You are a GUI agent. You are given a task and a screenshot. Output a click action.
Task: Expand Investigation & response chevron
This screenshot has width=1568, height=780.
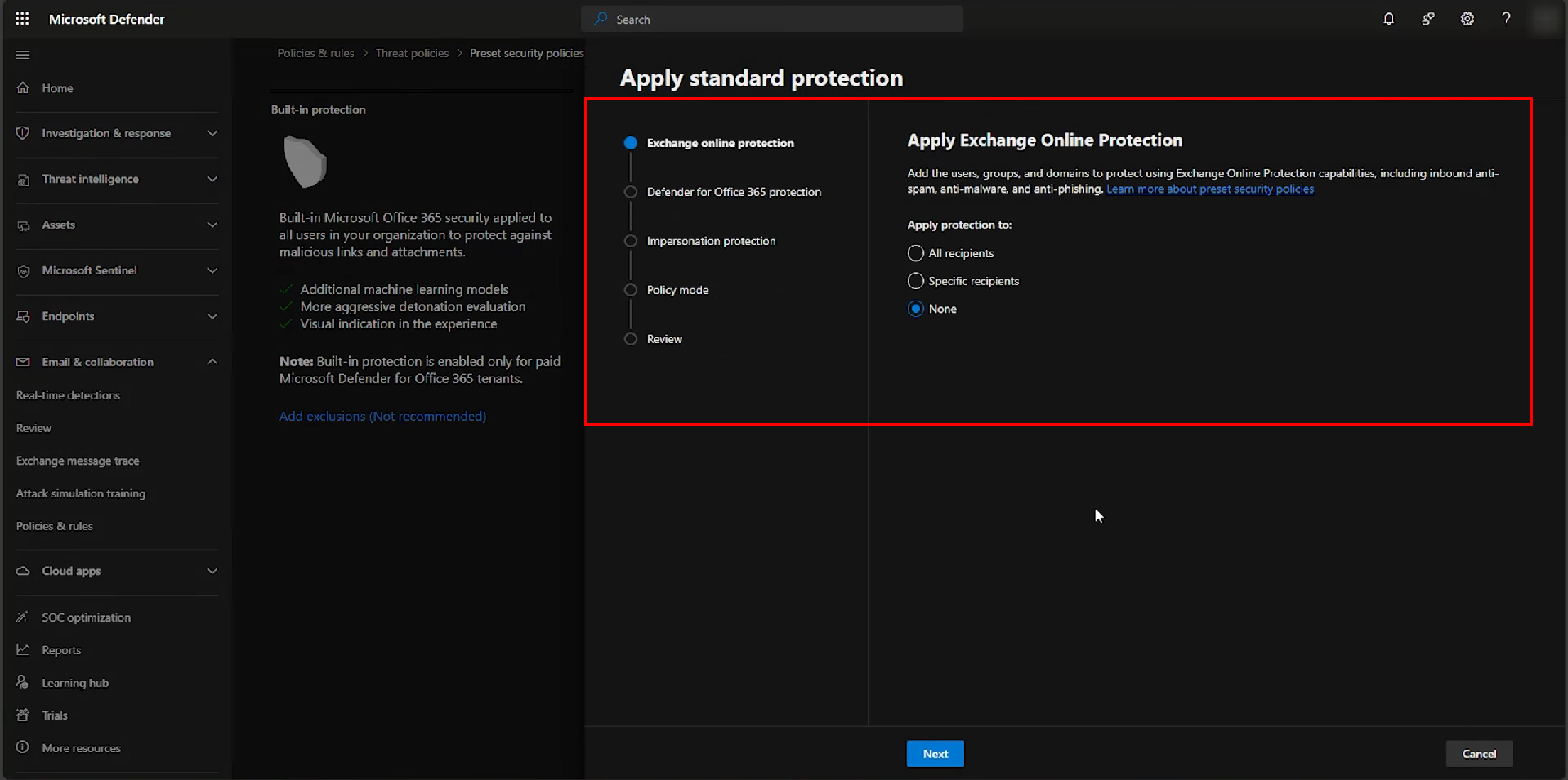point(212,133)
